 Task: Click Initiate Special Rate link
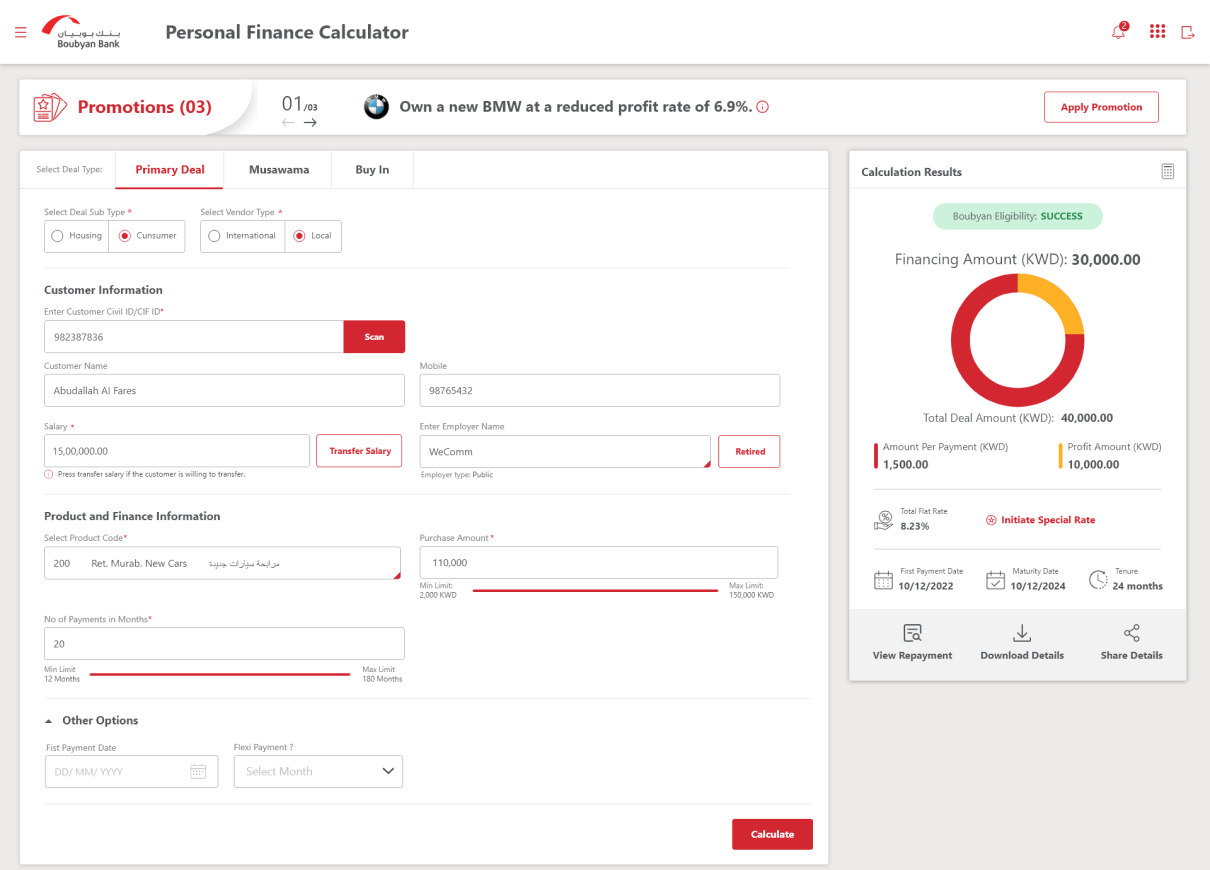[1041, 520]
